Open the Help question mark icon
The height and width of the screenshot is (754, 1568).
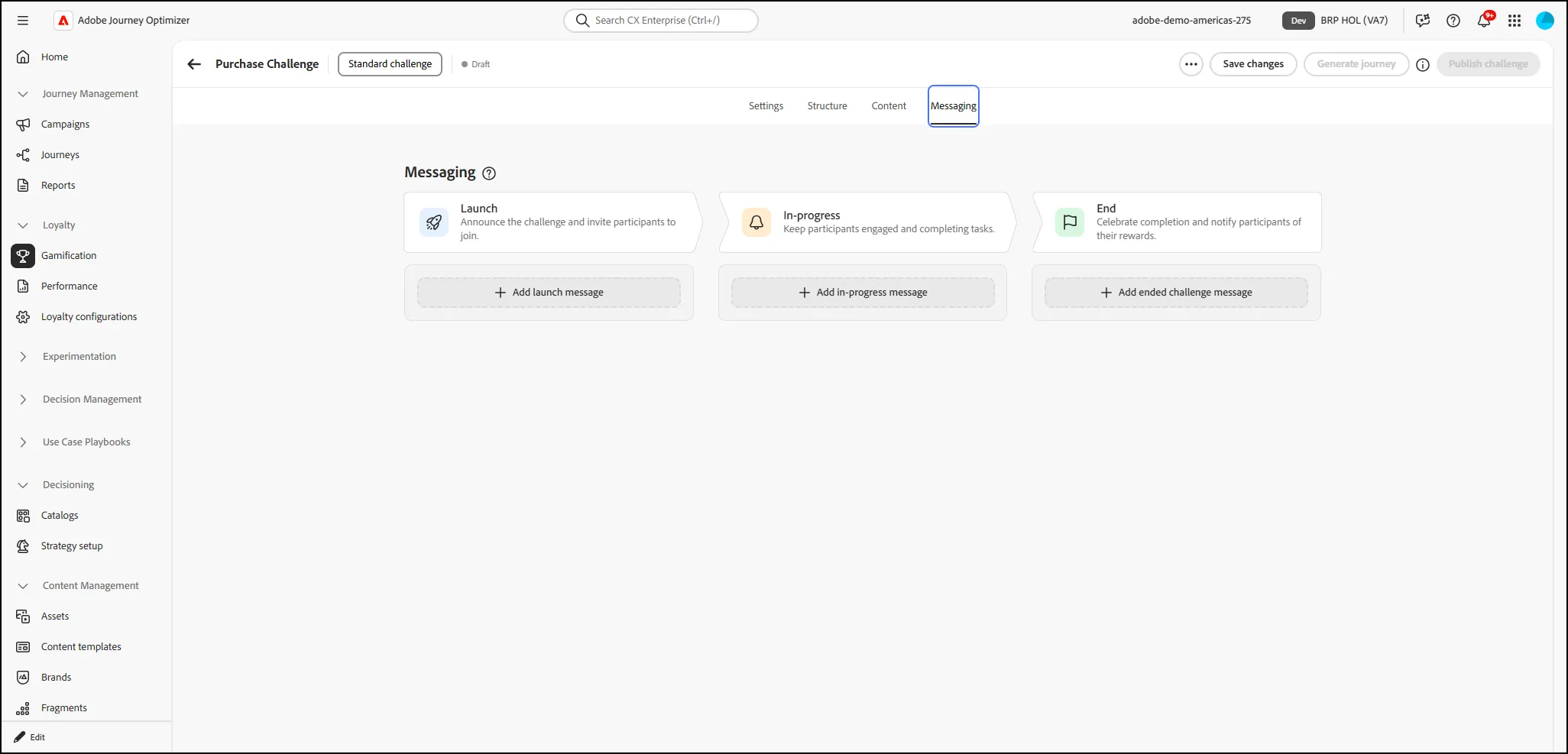pos(1453,21)
